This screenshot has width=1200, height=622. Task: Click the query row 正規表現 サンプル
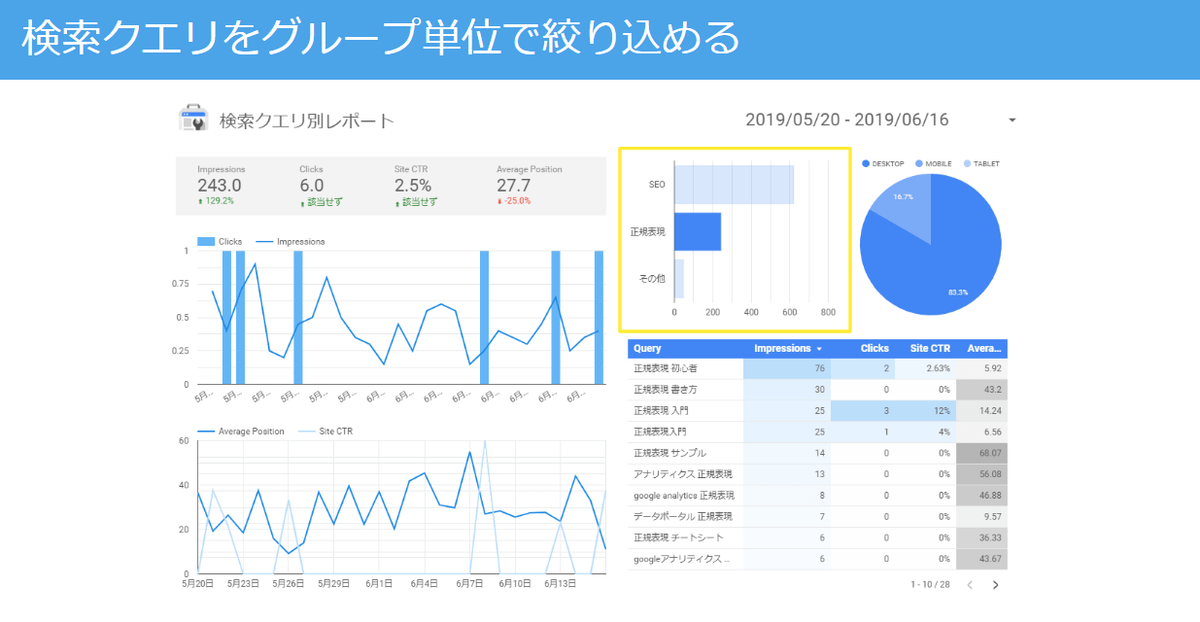point(818,453)
